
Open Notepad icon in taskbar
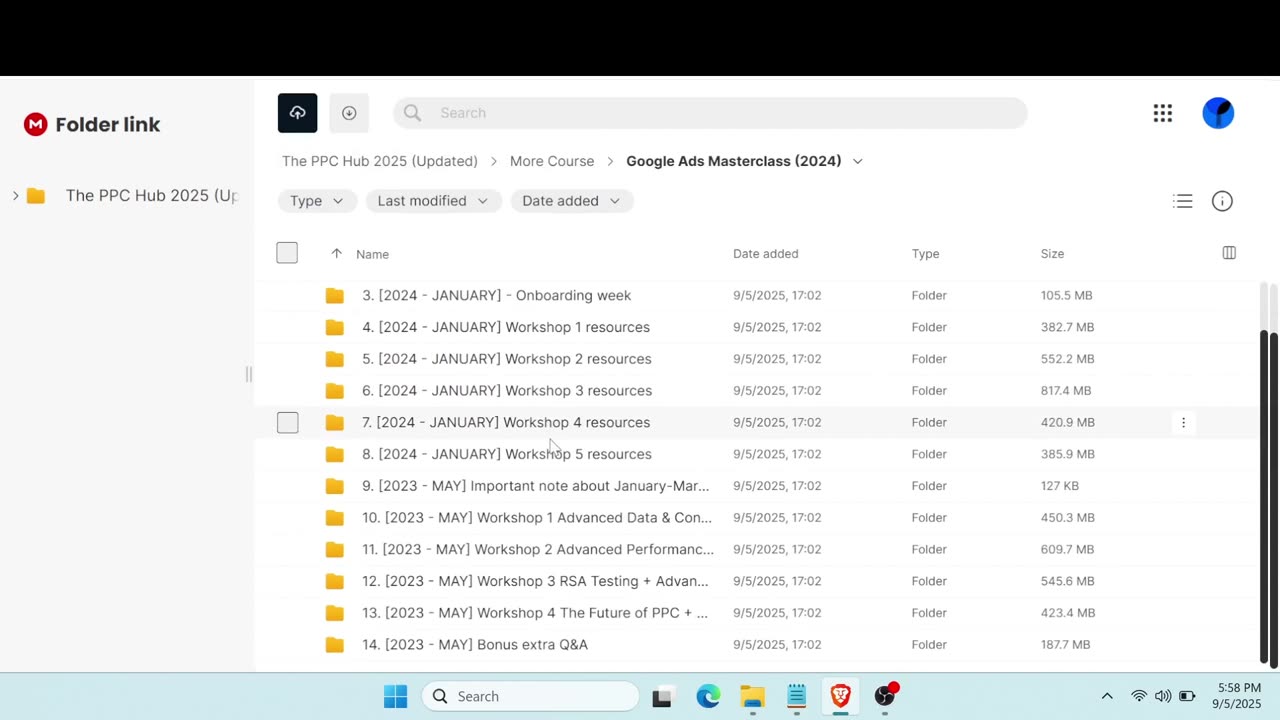(796, 696)
